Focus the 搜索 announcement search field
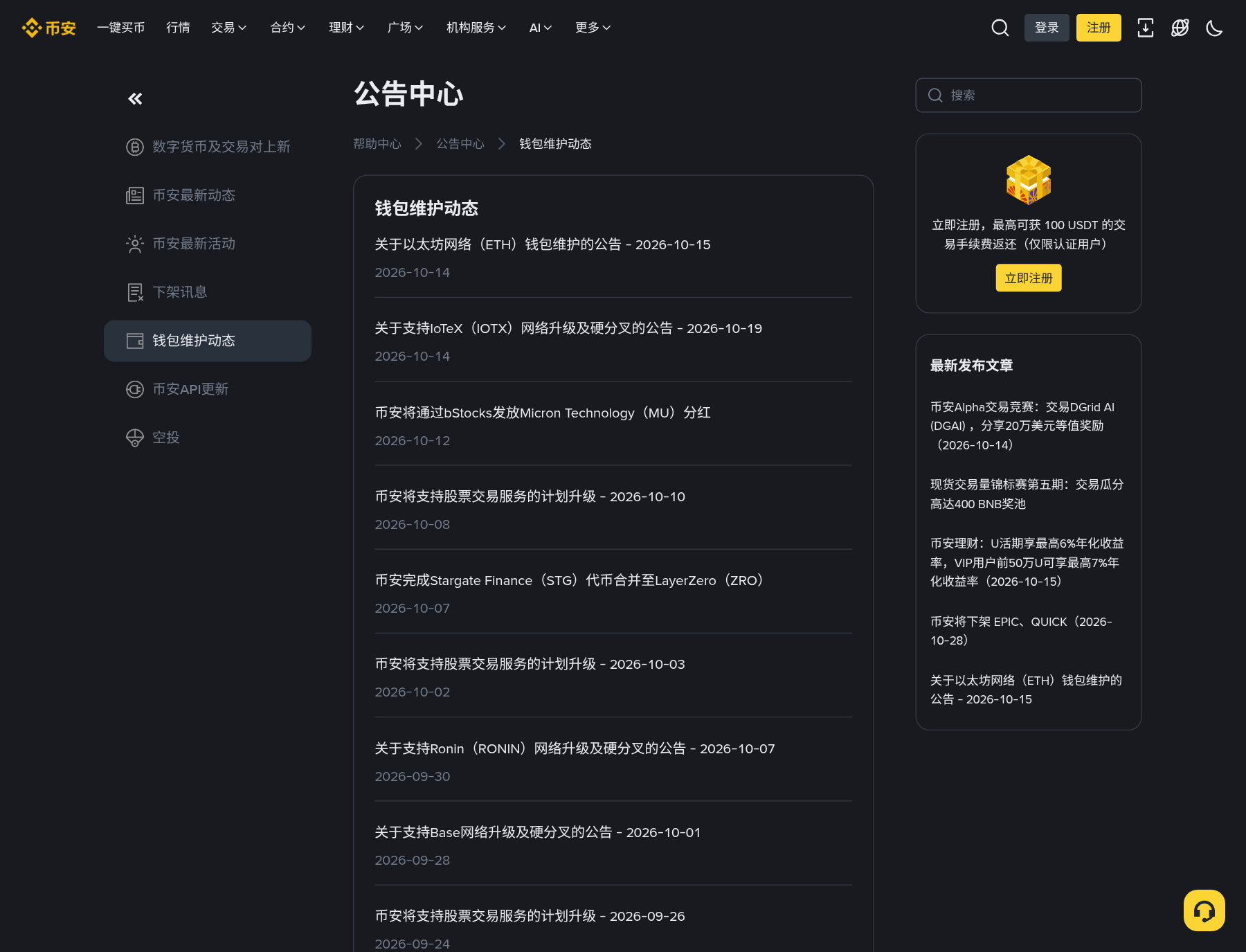Image resolution: width=1246 pixels, height=952 pixels. [x=1028, y=95]
